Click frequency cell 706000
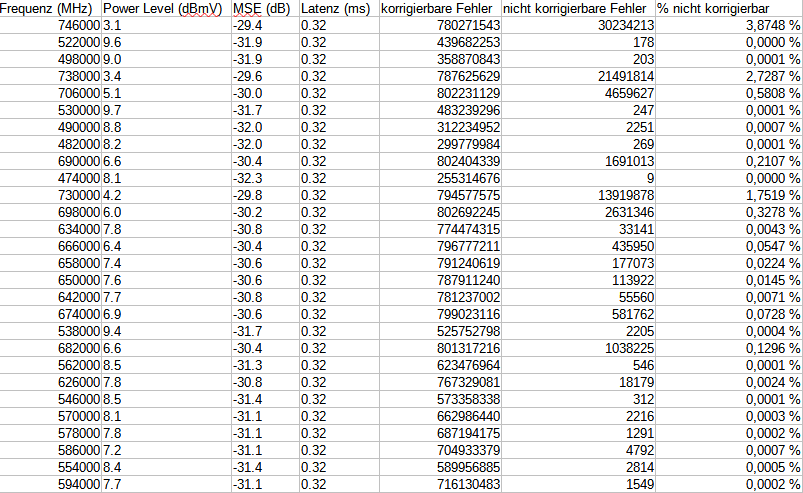Screen dimensions: 803x493 tap(51, 94)
